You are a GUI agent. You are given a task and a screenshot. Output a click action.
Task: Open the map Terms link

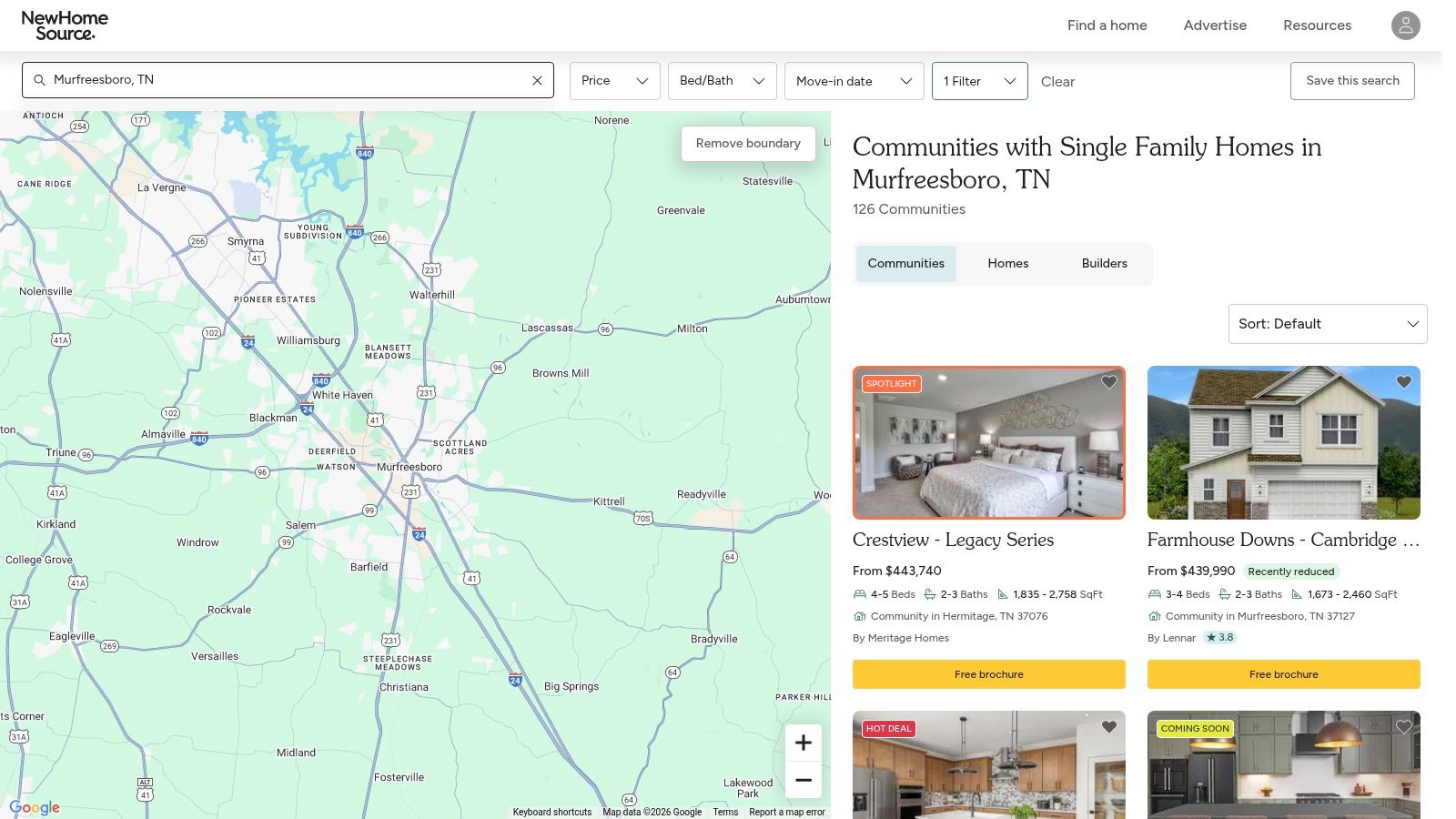click(x=725, y=813)
